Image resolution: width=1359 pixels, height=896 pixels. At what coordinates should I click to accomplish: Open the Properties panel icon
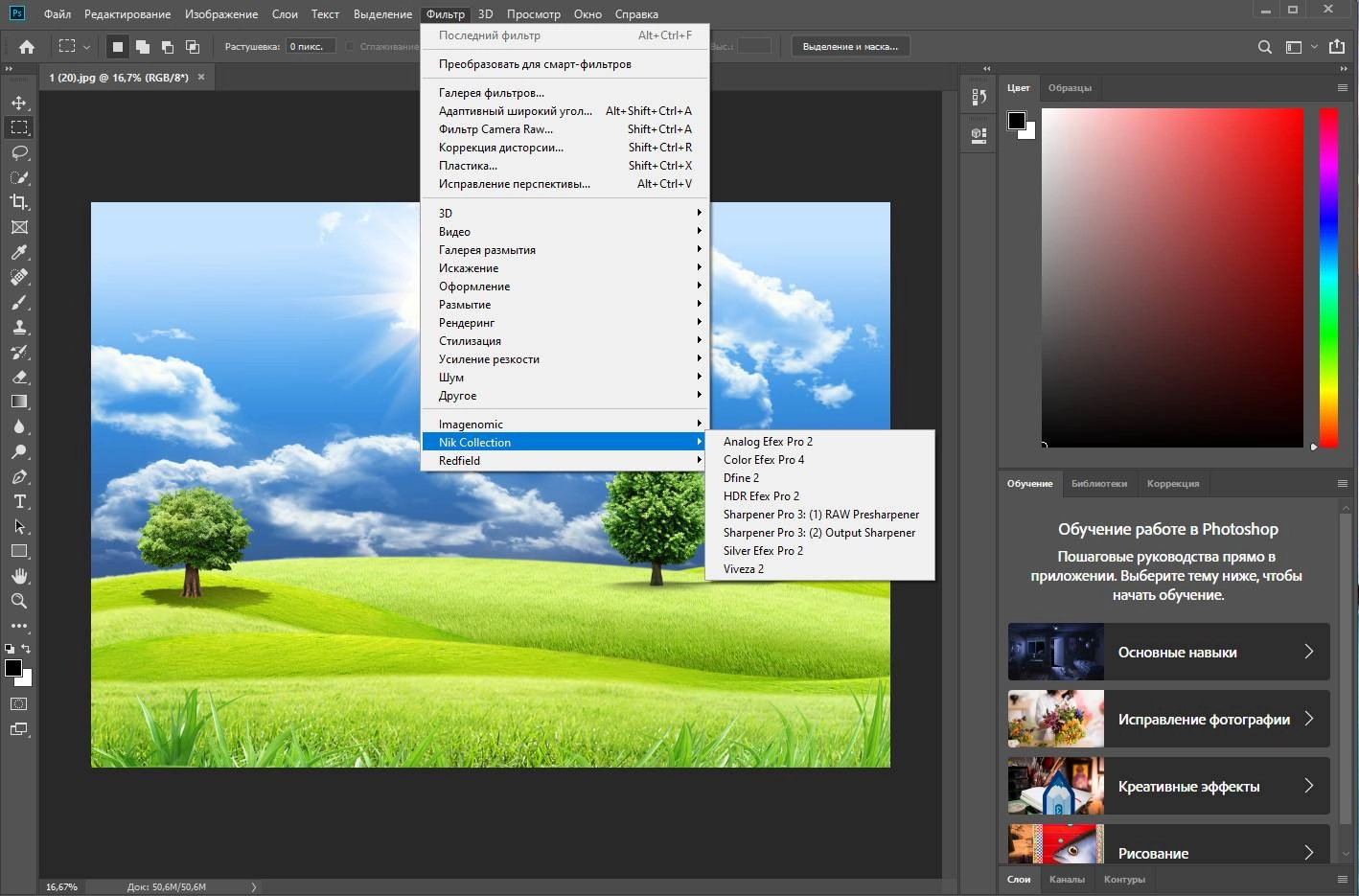point(979,135)
